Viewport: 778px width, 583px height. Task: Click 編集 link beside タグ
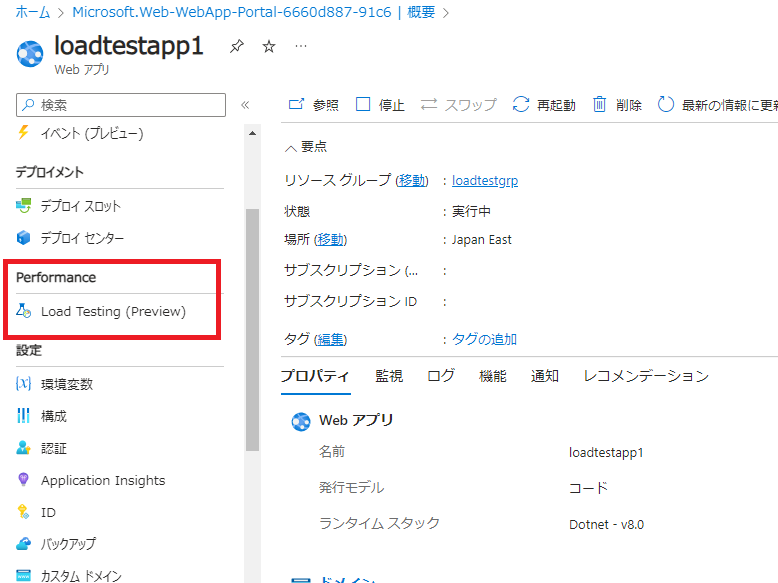pyautogui.click(x=330, y=339)
